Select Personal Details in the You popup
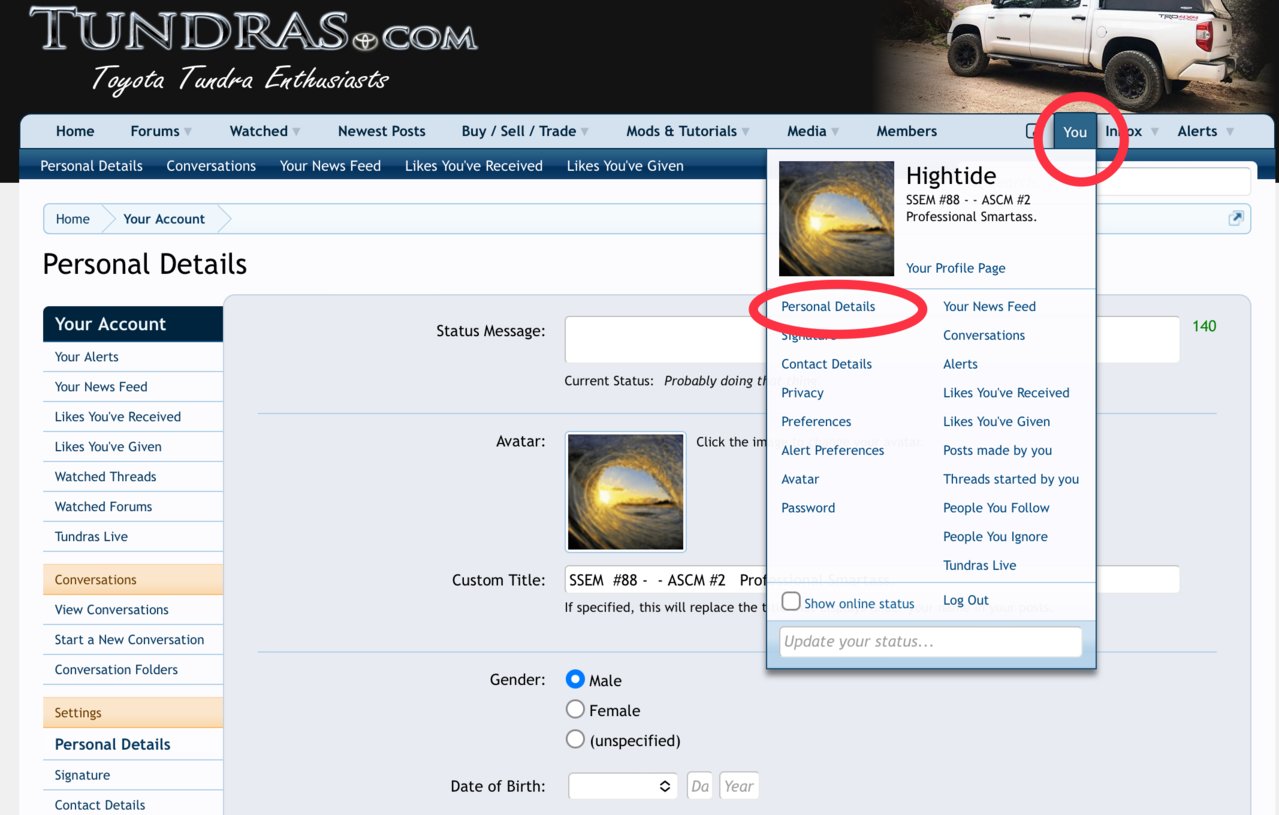The width and height of the screenshot is (1279, 815). (828, 306)
